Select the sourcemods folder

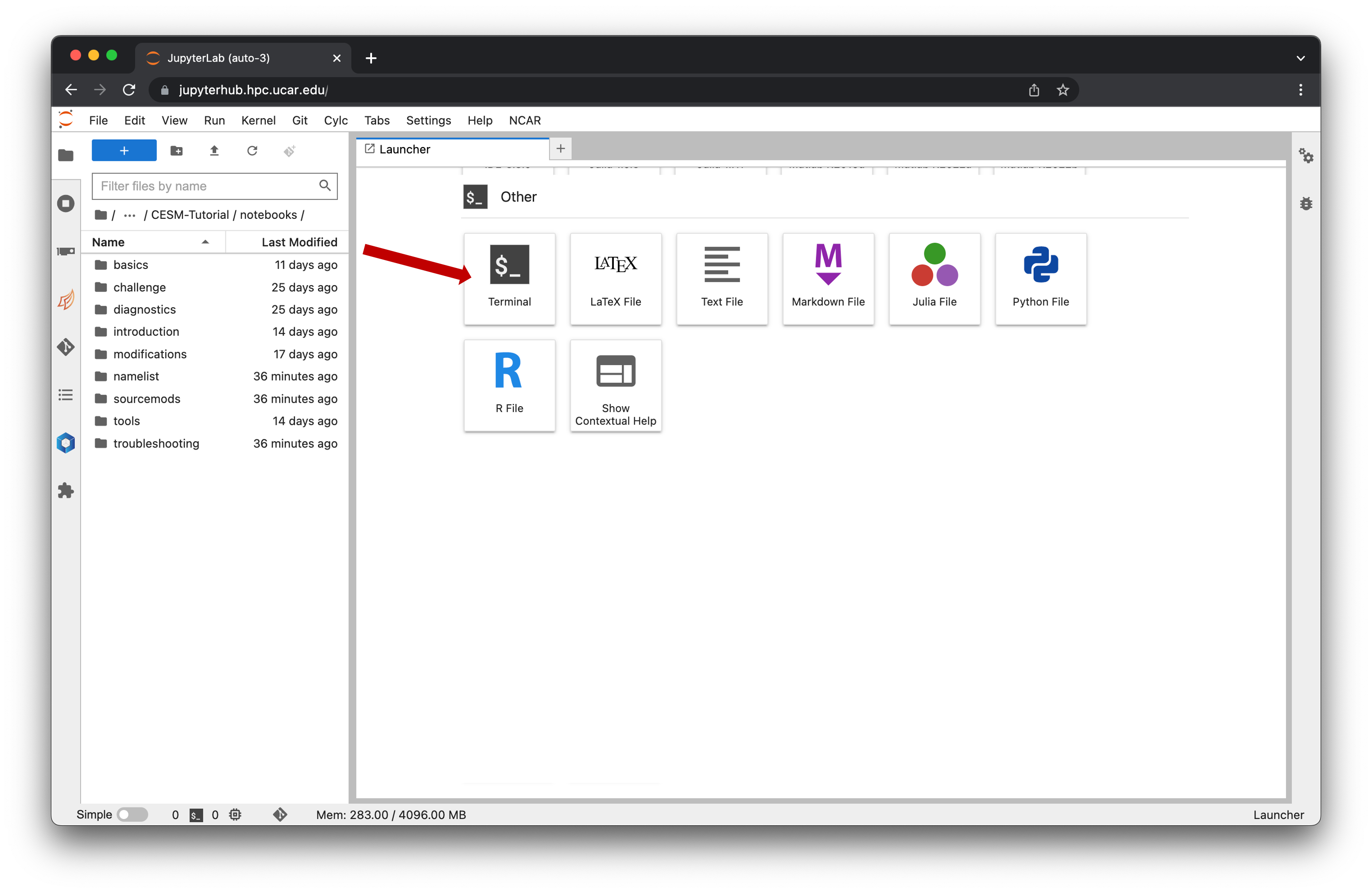tap(214, 398)
